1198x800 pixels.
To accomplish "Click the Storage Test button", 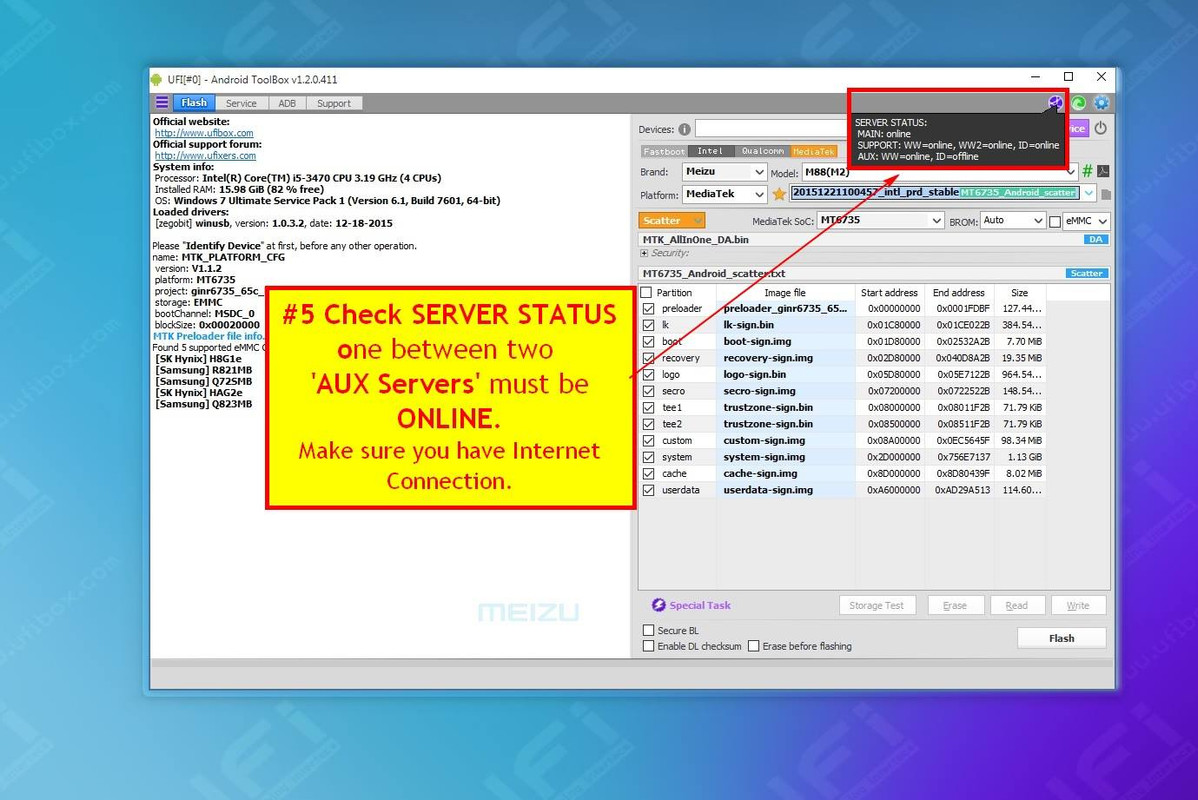I will [x=876, y=605].
